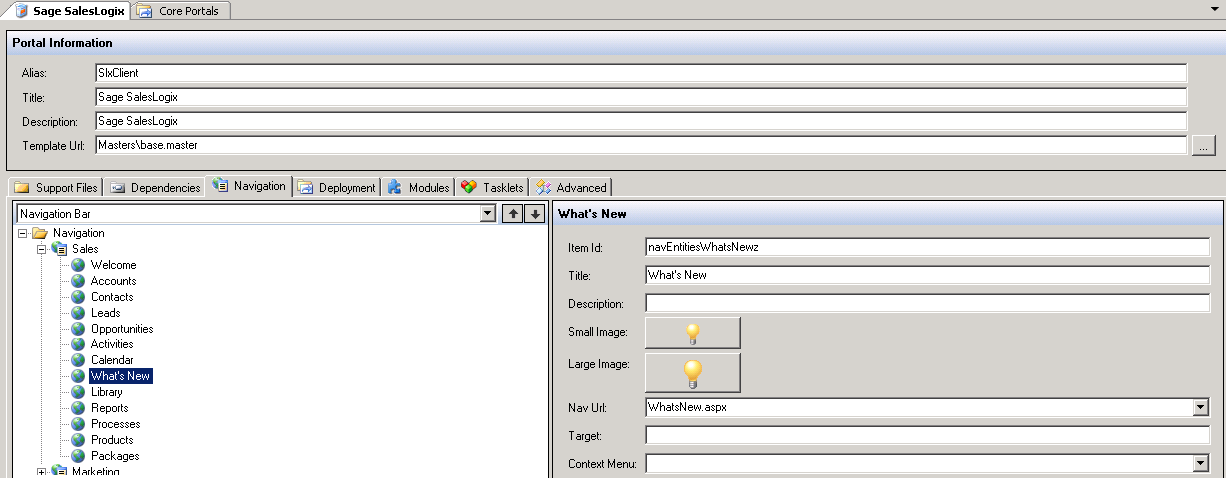Select the Reports tree item
1226x478 pixels.
click(109, 408)
